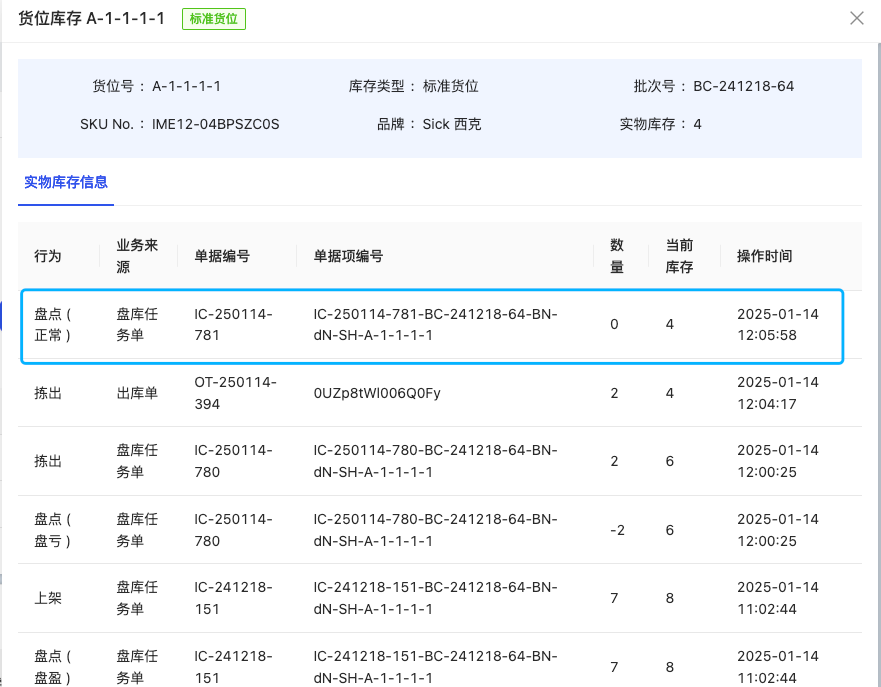Click the 数量 column header
The width and height of the screenshot is (881, 687).
617,256
